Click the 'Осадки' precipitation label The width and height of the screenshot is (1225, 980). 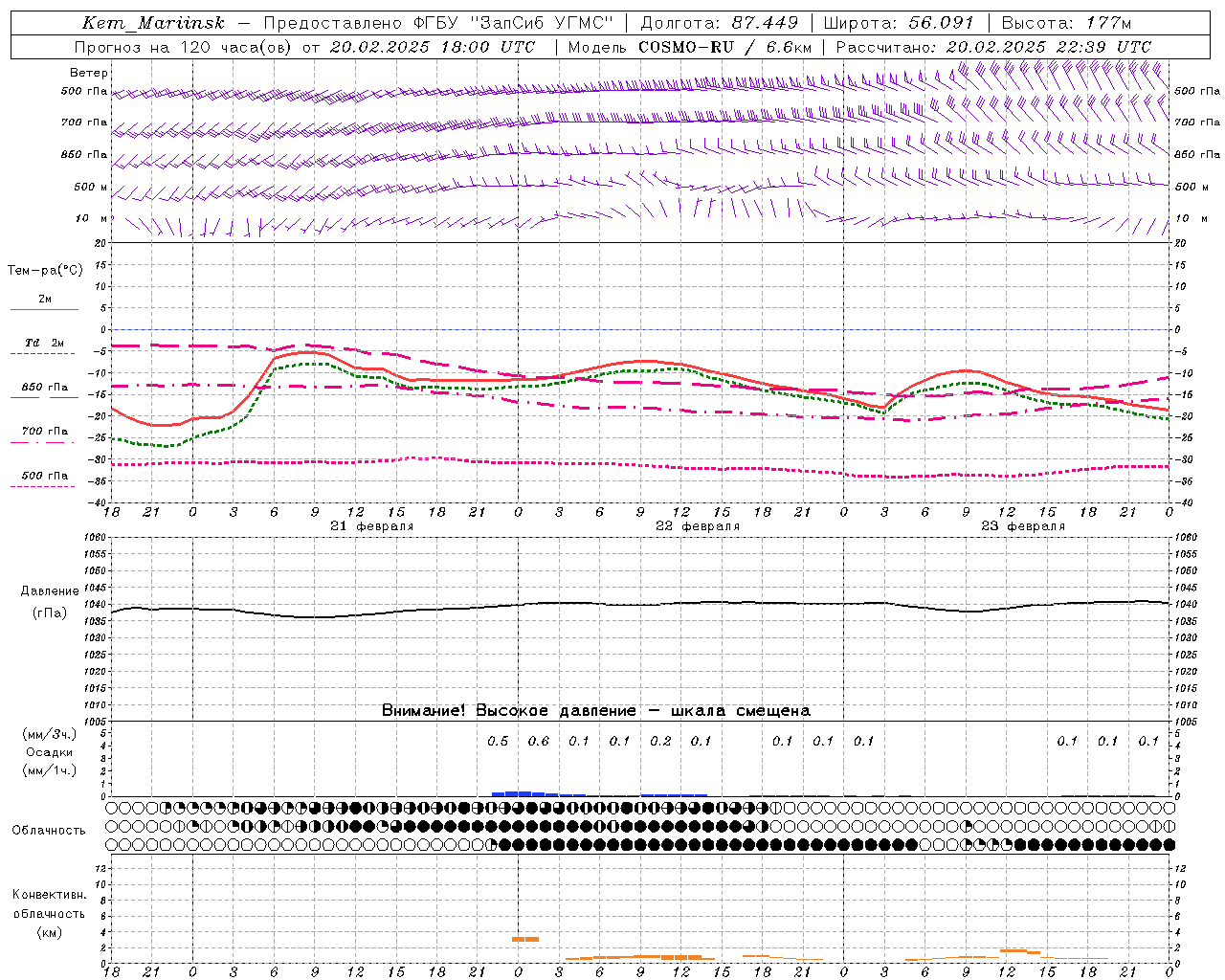[x=50, y=752]
